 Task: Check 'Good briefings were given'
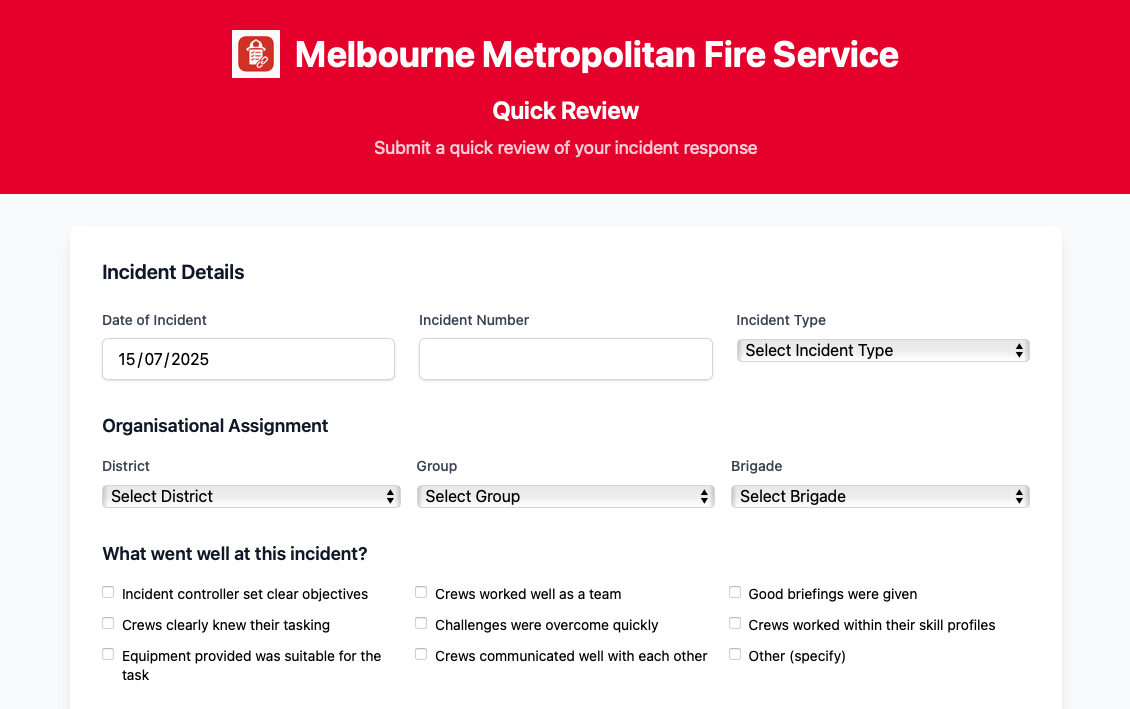[x=735, y=592]
